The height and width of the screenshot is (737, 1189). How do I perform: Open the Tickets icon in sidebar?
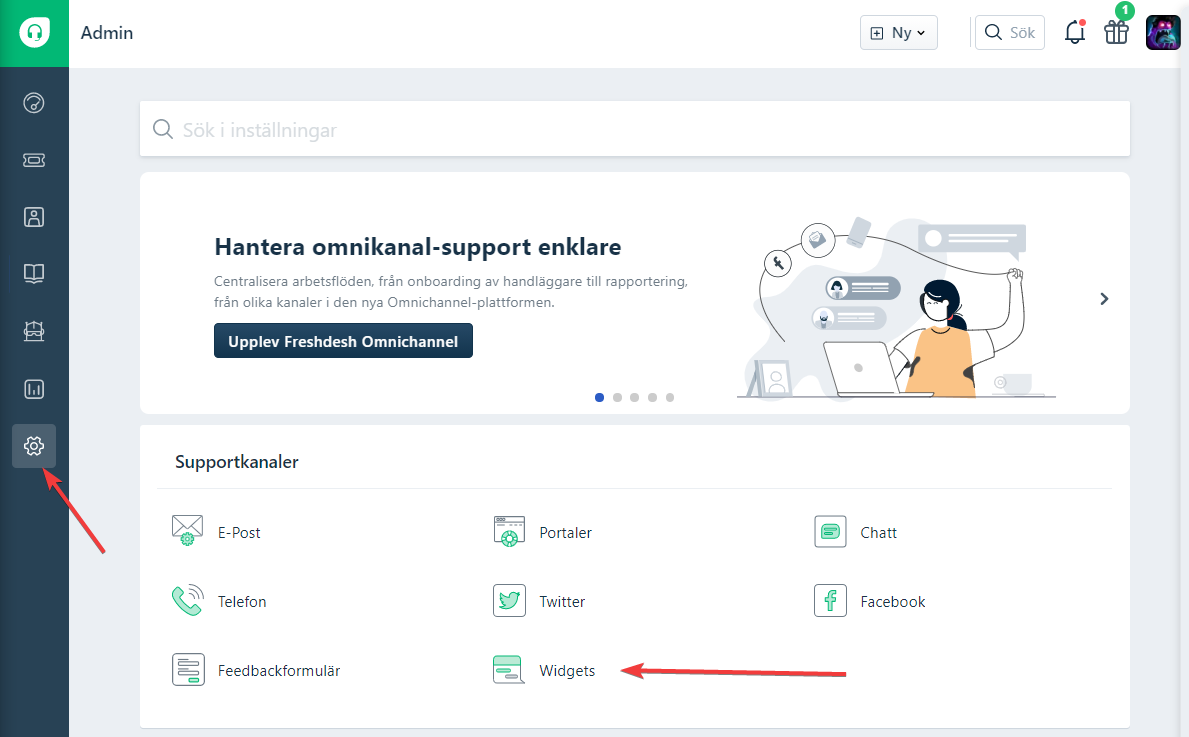34,160
